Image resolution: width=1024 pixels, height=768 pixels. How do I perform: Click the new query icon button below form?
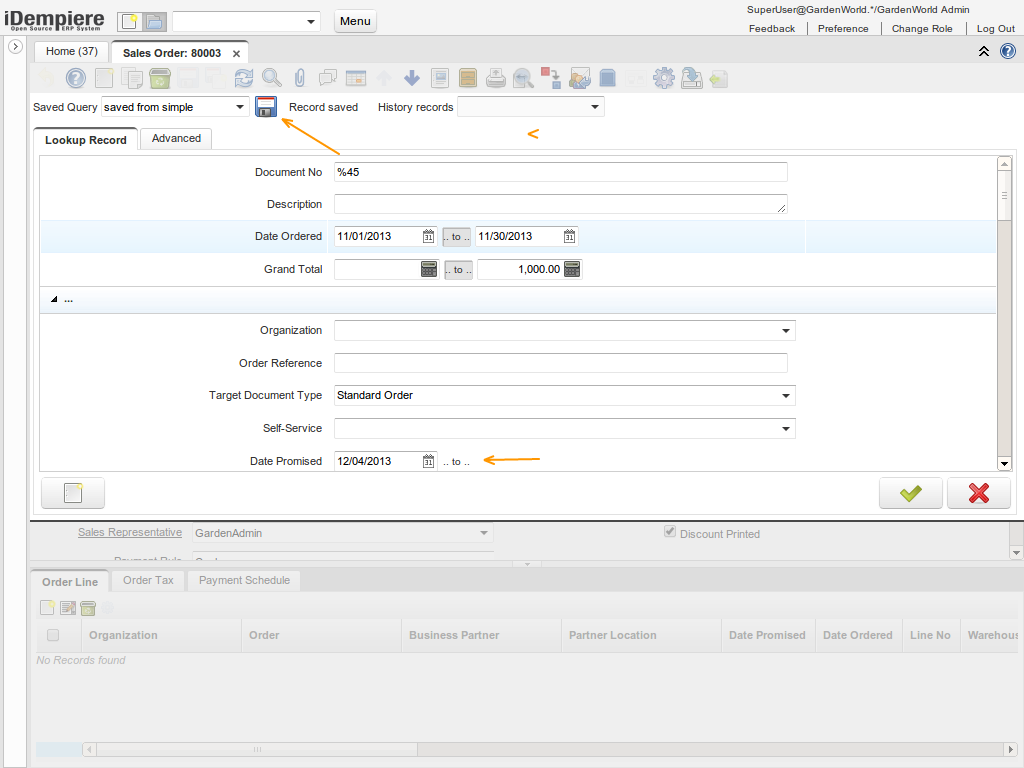tap(72, 493)
